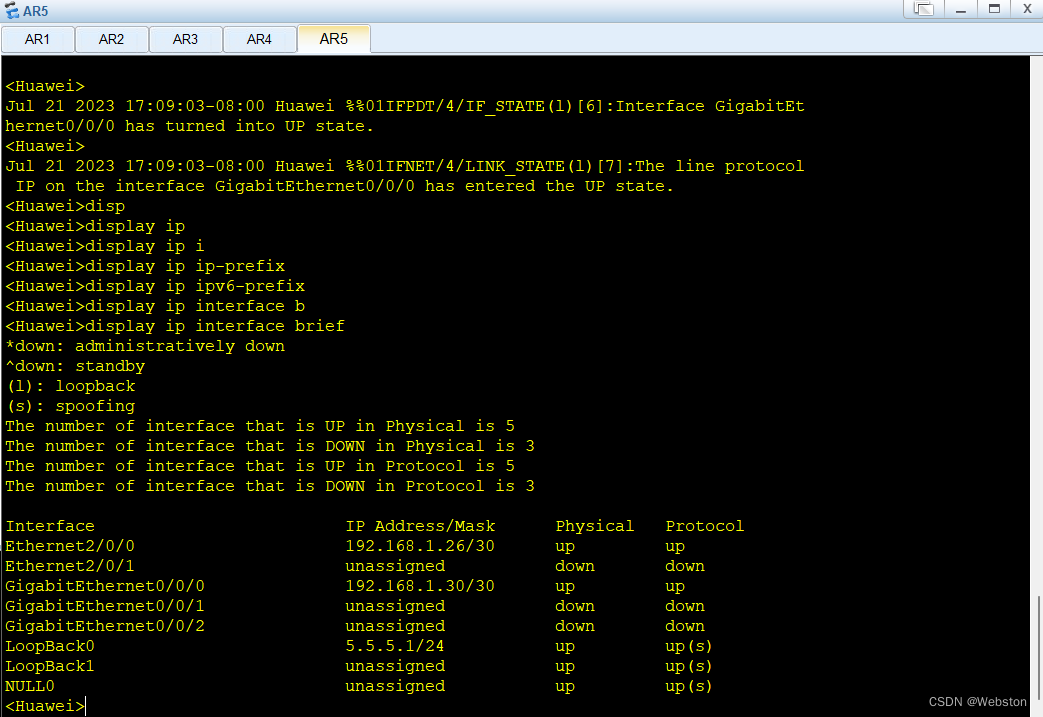The height and width of the screenshot is (717, 1043).
Task: Click the 'DOWN in Protocol is 3' line
Action: [x=270, y=486]
